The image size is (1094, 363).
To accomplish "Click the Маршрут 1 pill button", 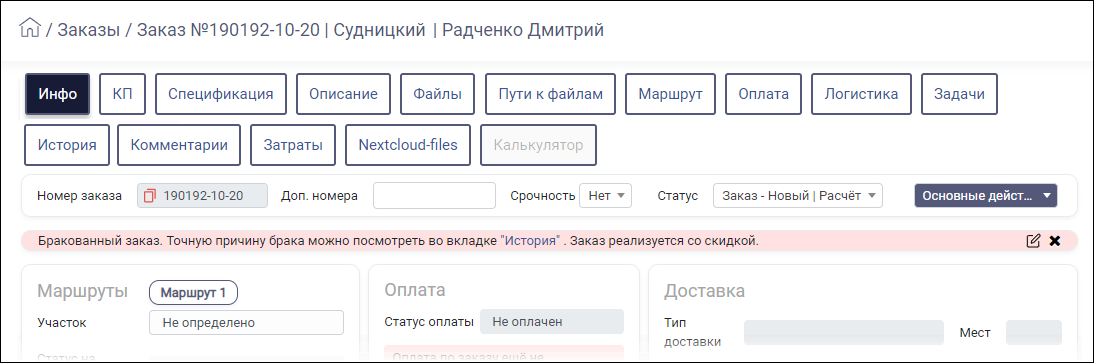I will point(193,292).
